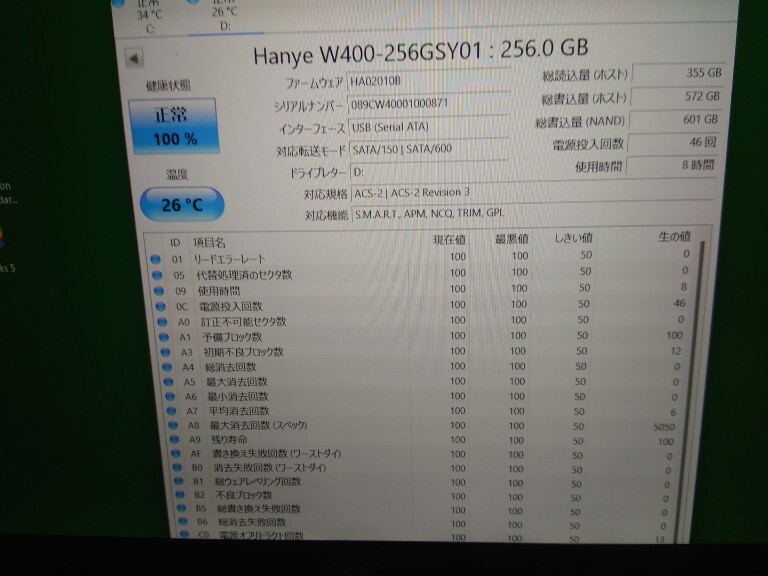Click the 26 °C temperature indicator
Image resolution: width=768 pixels, height=576 pixels.
(x=182, y=204)
